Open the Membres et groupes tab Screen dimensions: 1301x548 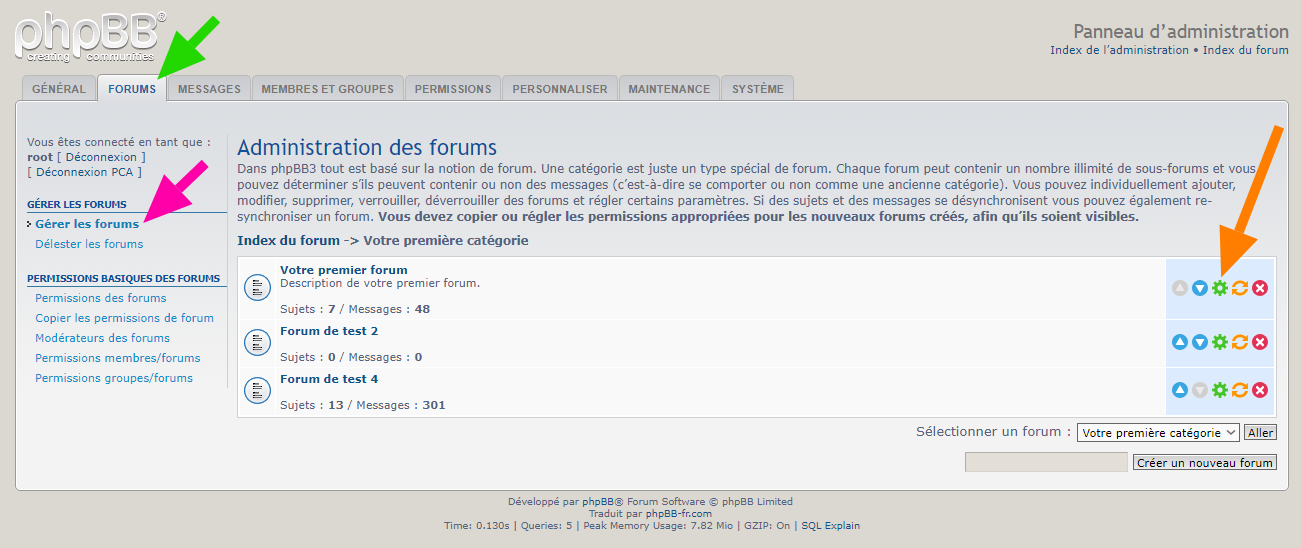pos(327,89)
